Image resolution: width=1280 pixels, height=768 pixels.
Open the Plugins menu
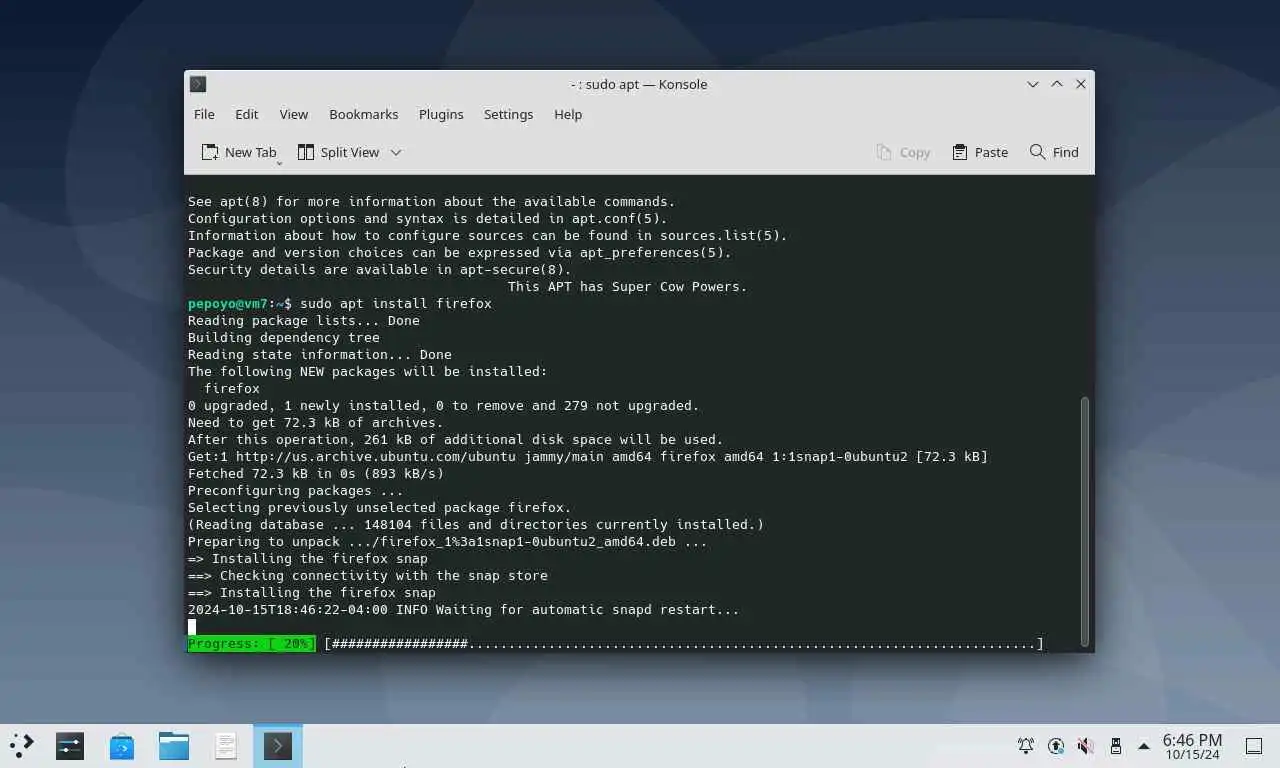pos(441,114)
